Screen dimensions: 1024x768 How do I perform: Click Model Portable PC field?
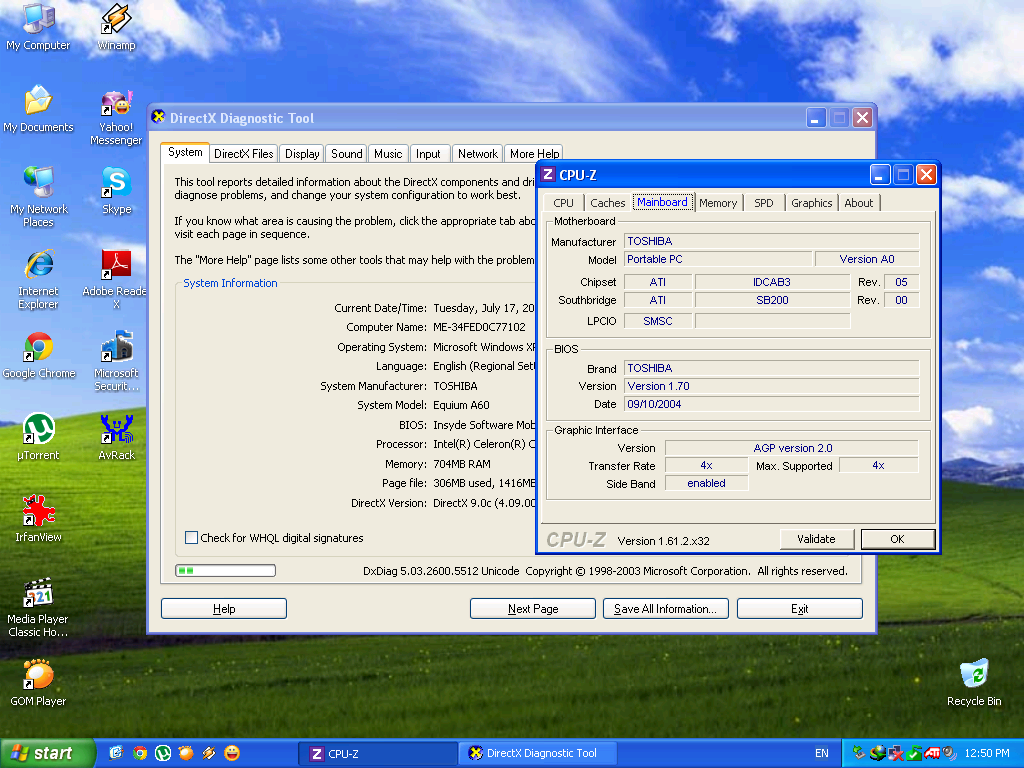(x=718, y=259)
